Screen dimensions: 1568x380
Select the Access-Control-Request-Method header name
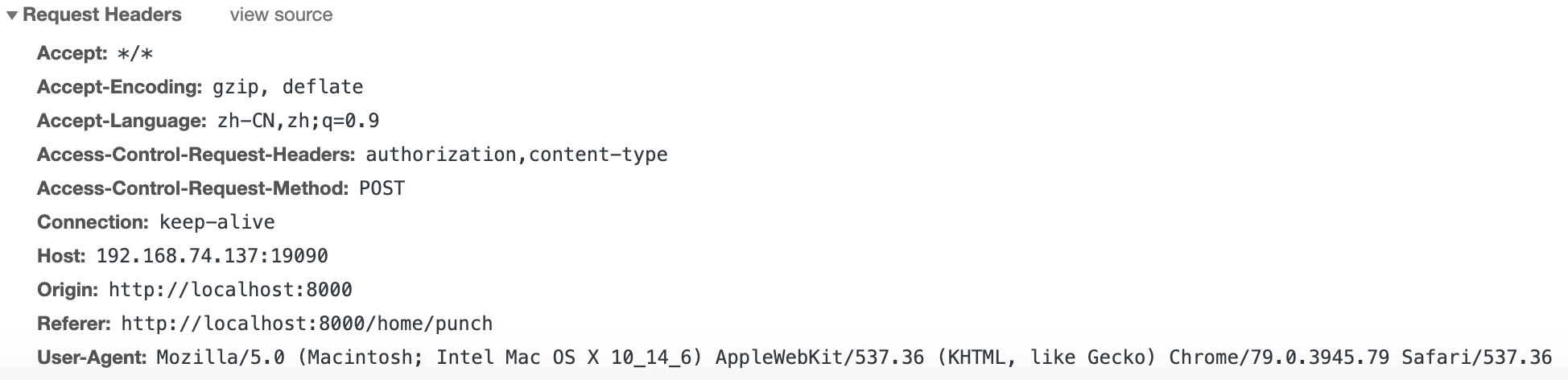[x=192, y=188]
